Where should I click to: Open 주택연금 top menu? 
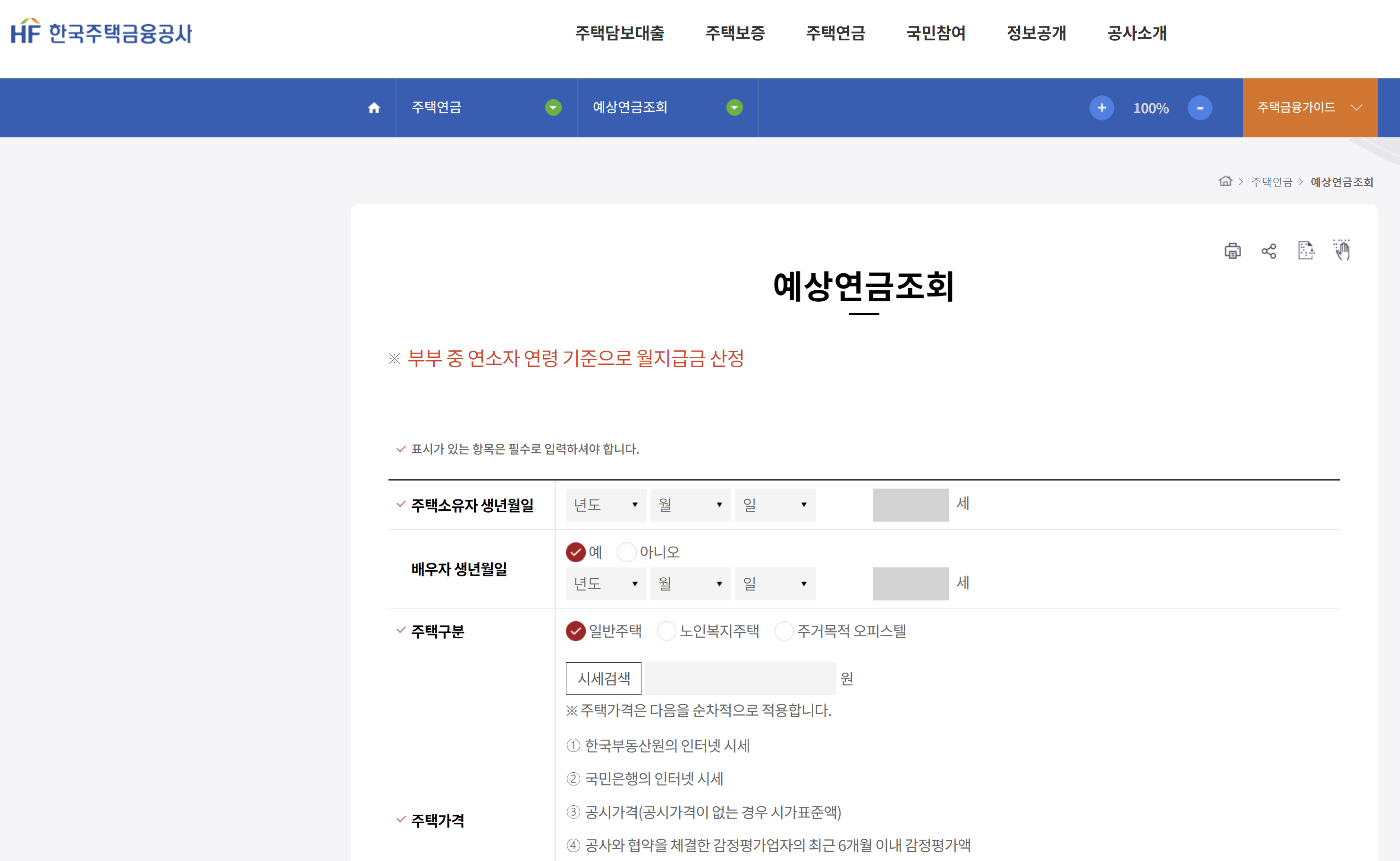tap(835, 33)
